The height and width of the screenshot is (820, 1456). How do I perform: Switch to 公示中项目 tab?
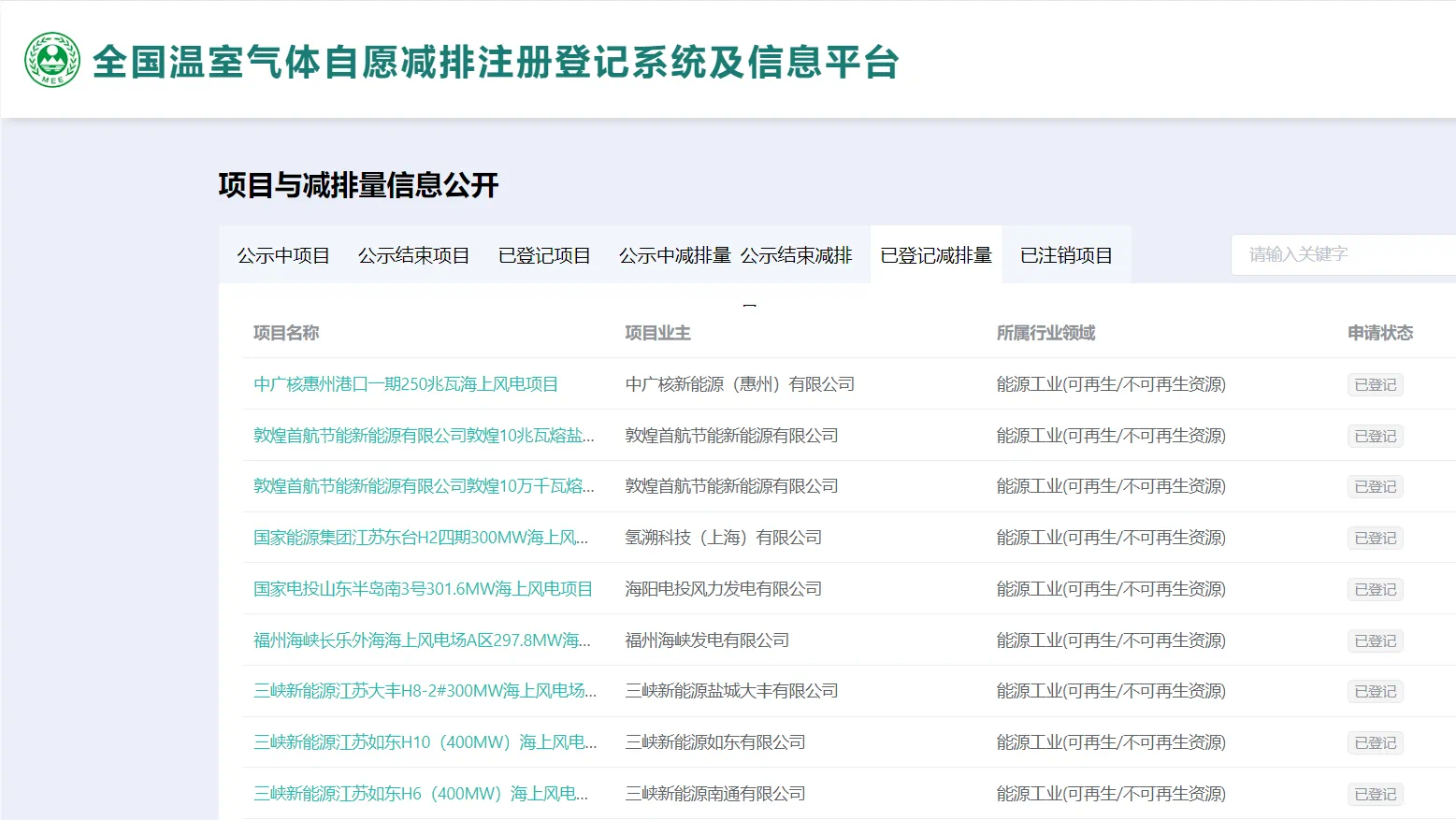[282, 255]
